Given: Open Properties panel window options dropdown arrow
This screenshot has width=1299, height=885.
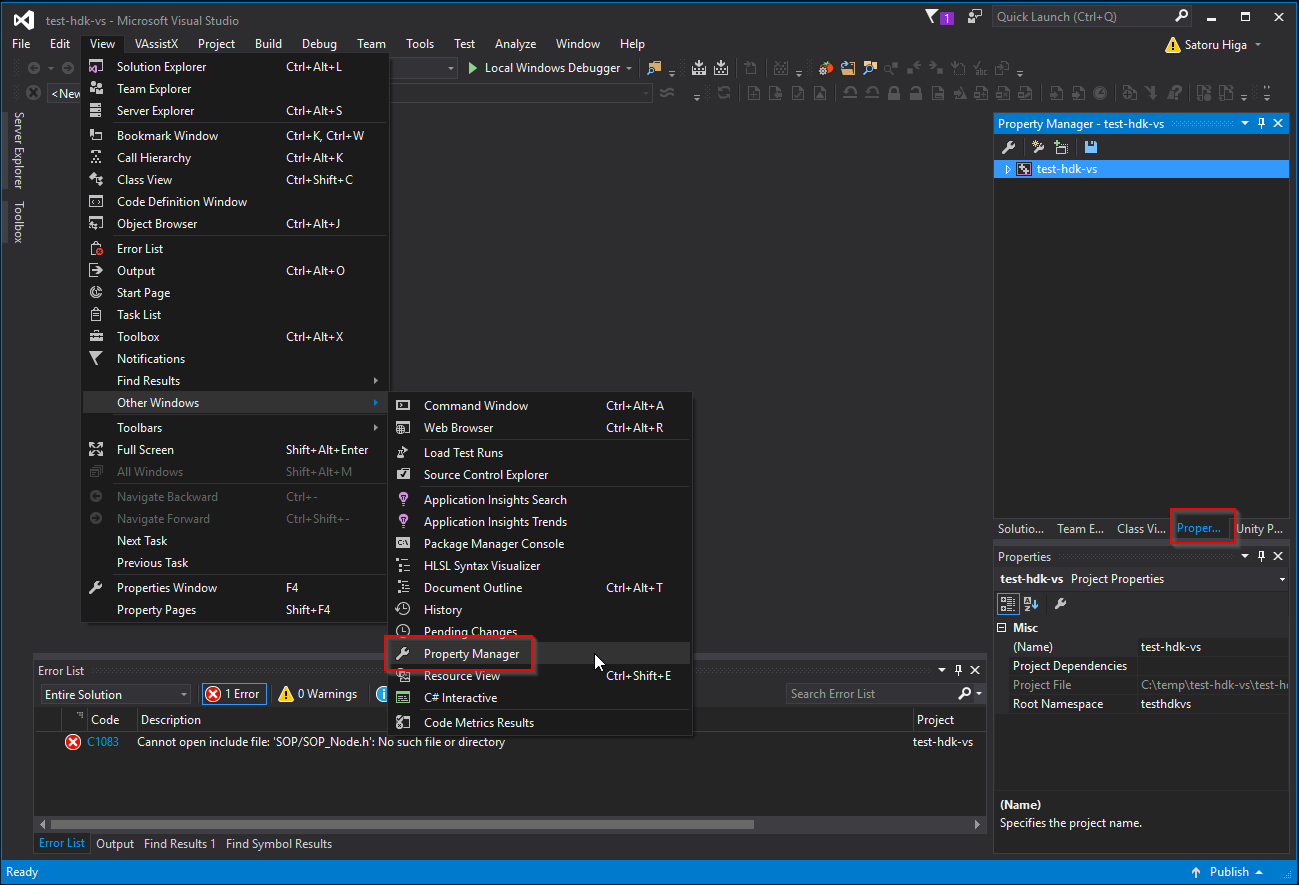Looking at the screenshot, I should click(x=1245, y=556).
